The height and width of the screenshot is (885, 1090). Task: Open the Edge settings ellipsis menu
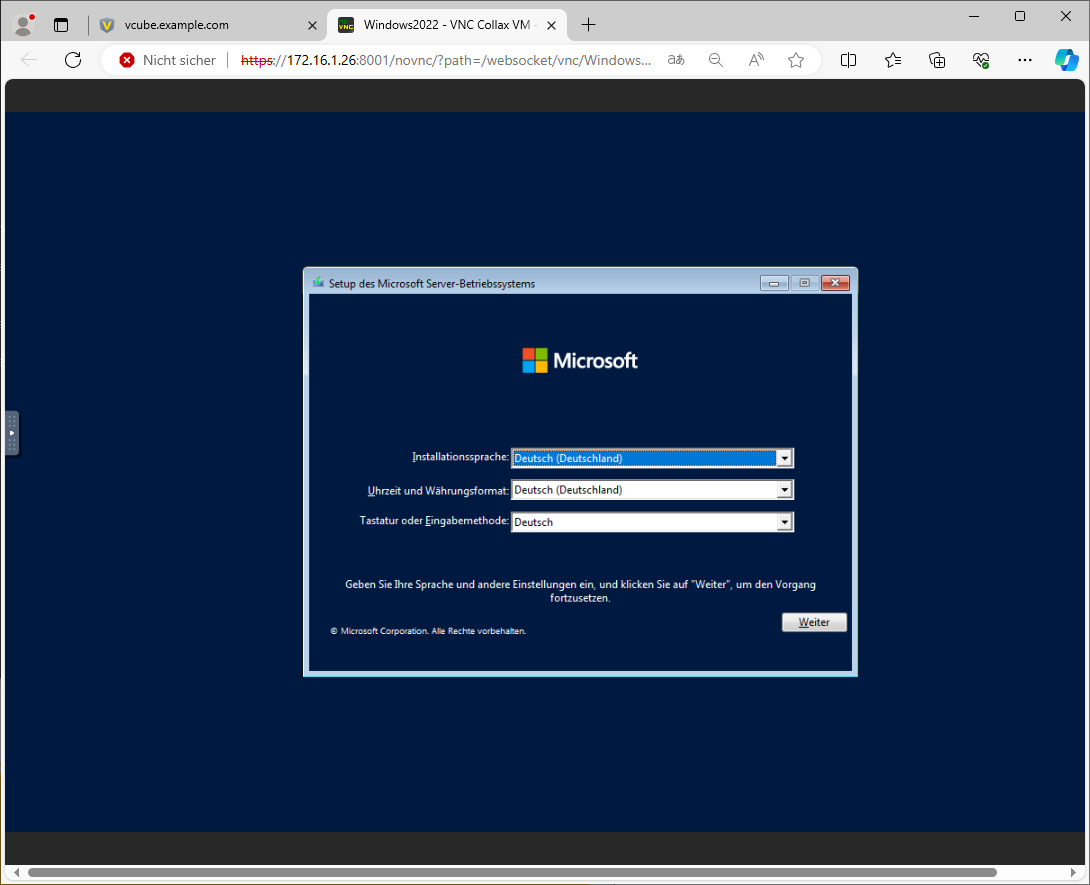(1025, 60)
